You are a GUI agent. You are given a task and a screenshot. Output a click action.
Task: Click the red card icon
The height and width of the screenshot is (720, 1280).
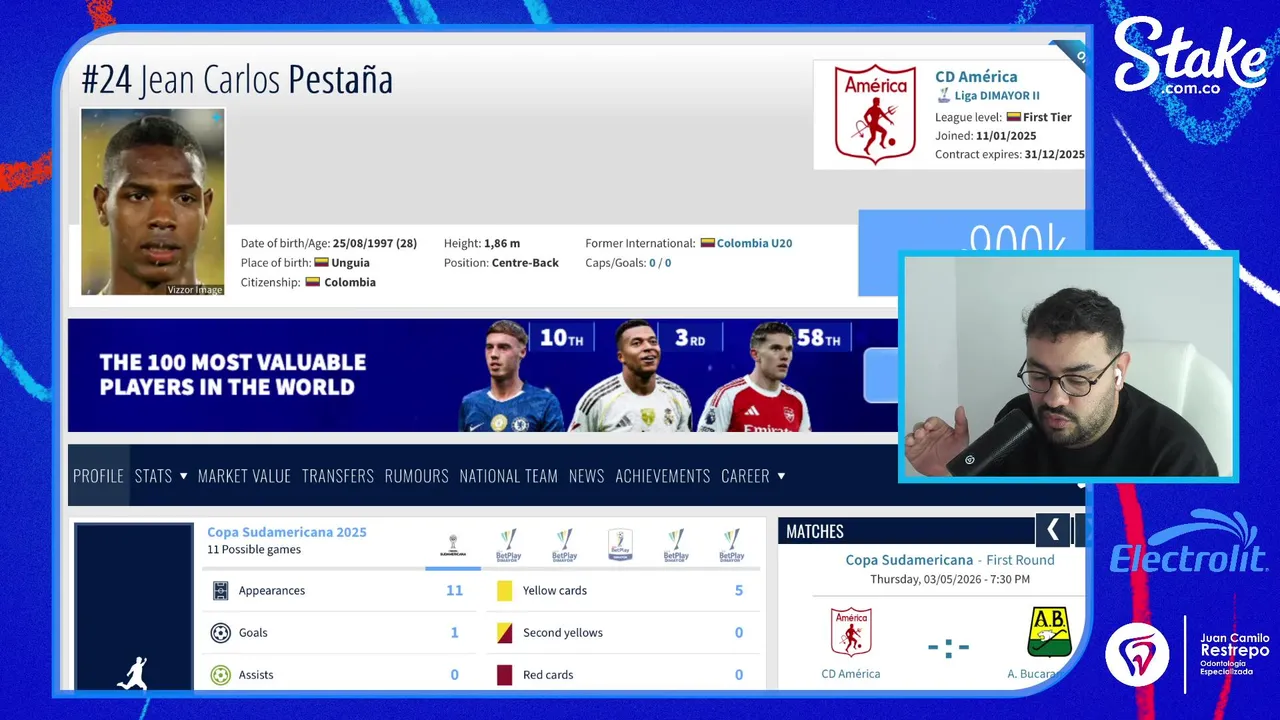(504, 675)
